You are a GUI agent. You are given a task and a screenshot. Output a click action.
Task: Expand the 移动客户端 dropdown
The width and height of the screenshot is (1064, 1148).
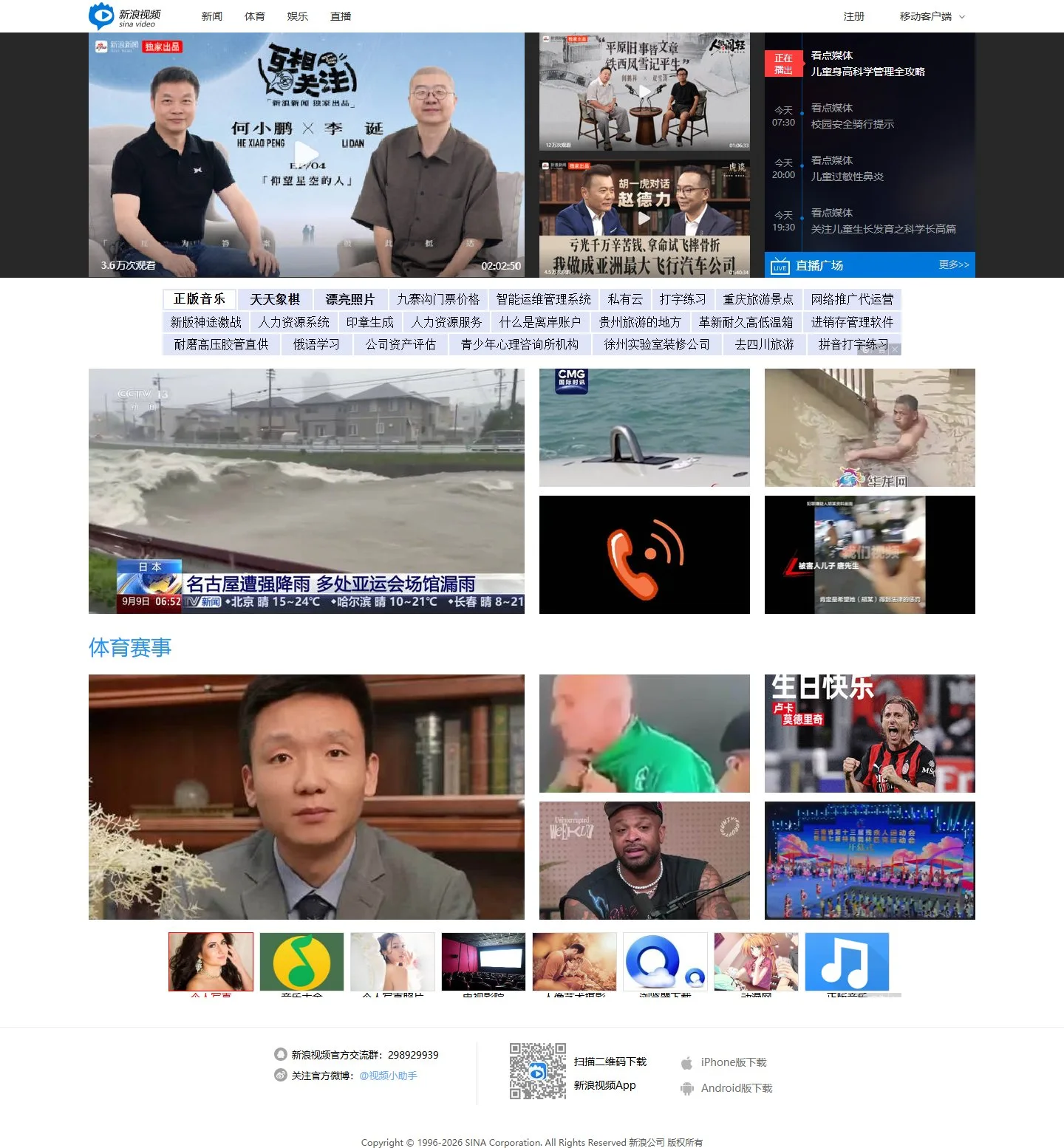[932, 16]
